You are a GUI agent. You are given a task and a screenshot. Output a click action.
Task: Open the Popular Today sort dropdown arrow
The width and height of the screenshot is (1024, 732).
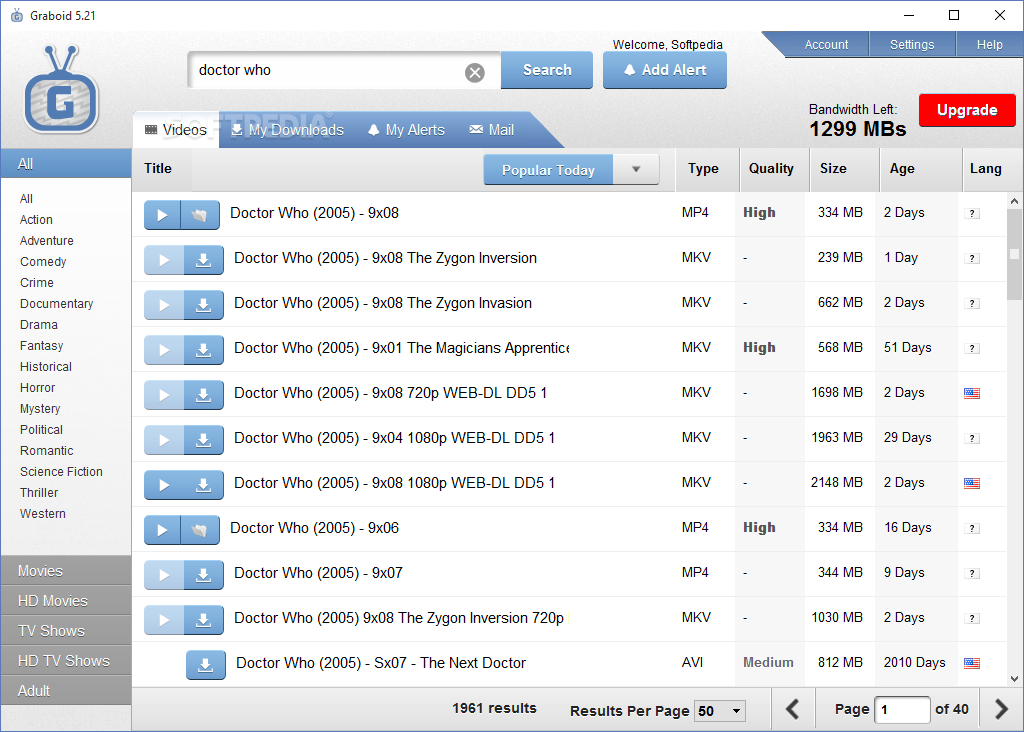pos(636,170)
